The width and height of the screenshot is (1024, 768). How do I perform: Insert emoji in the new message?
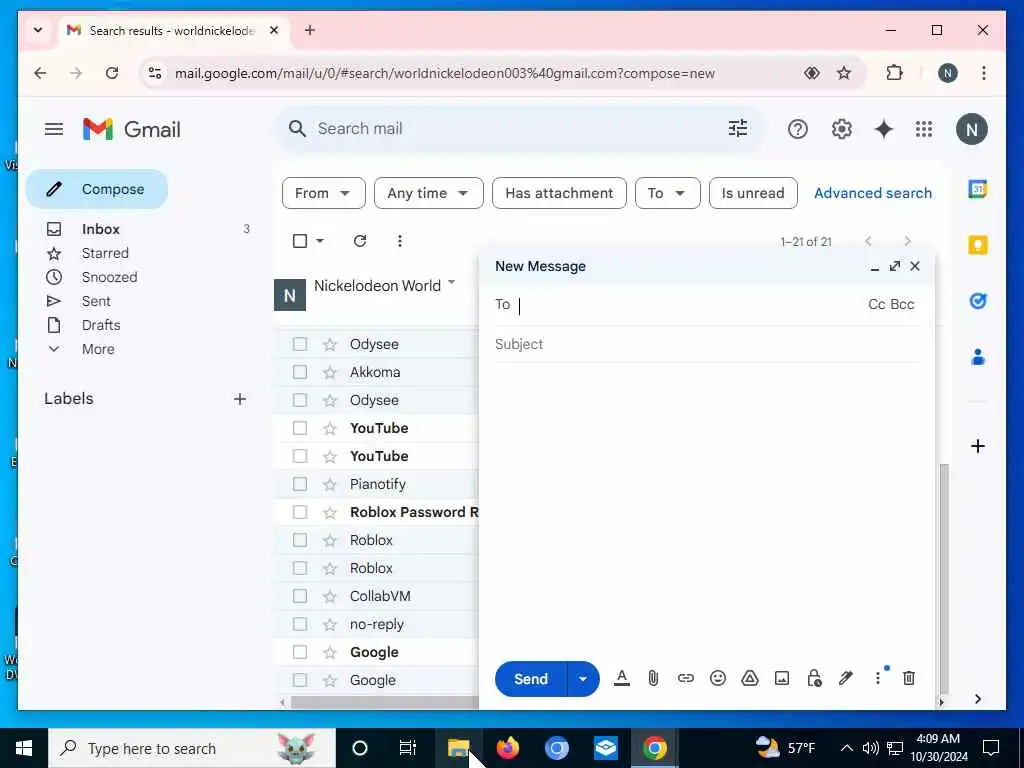718,679
